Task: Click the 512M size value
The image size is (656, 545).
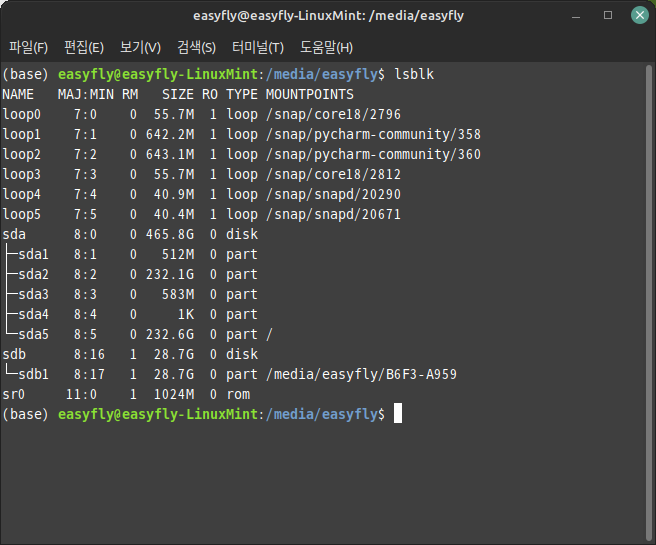Action: (178, 254)
